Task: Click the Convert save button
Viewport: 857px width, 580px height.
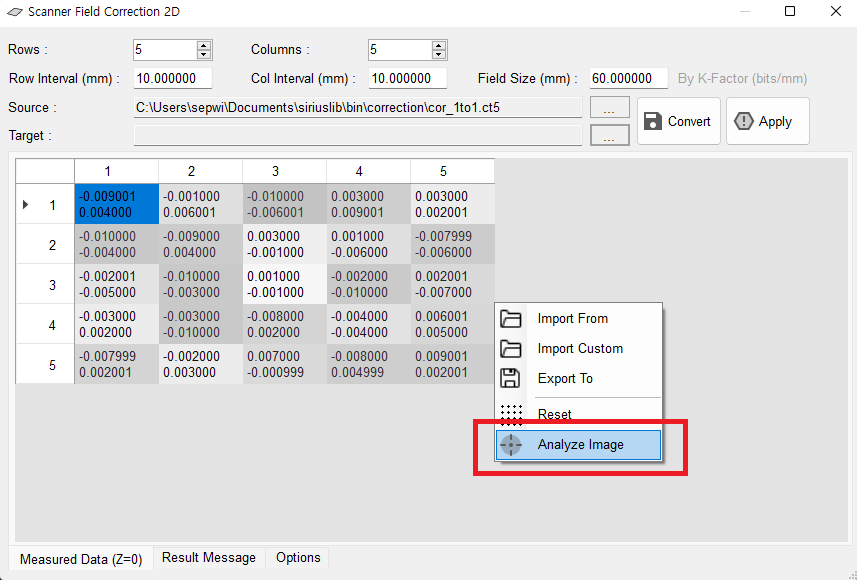Action: (x=678, y=122)
